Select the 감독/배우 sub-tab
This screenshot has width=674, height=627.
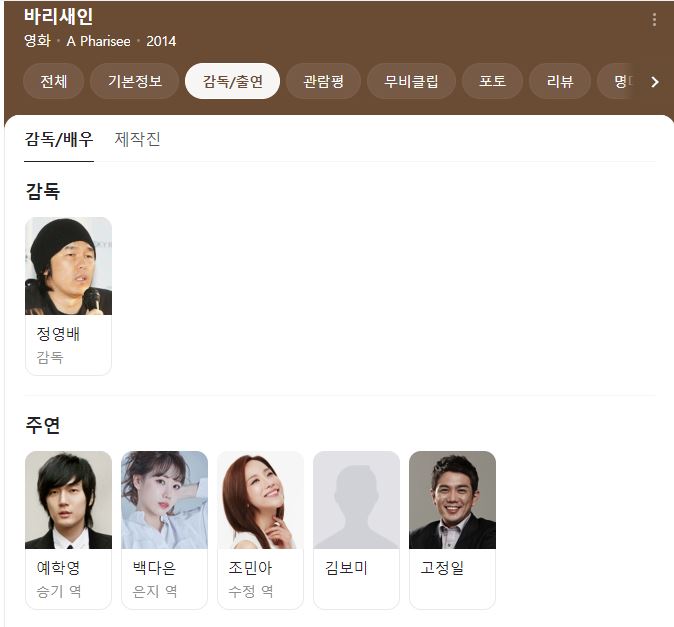point(59,139)
